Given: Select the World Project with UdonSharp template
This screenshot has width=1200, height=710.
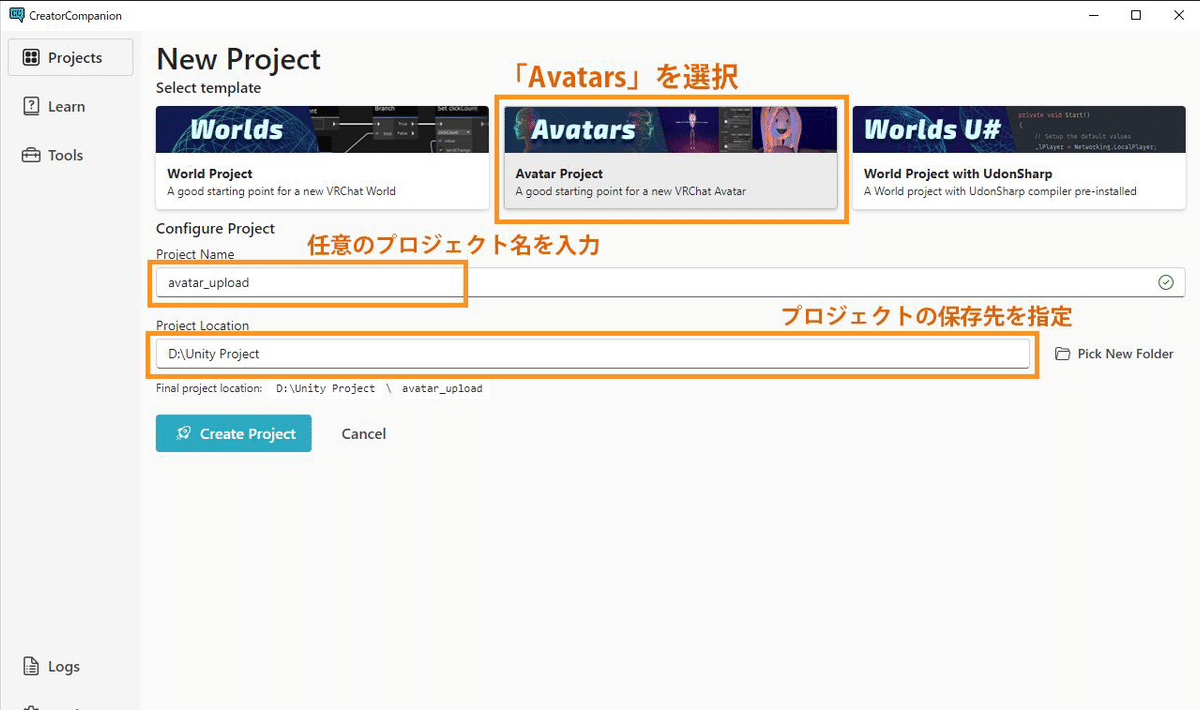Looking at the screenshot, I should point(1019,157).
